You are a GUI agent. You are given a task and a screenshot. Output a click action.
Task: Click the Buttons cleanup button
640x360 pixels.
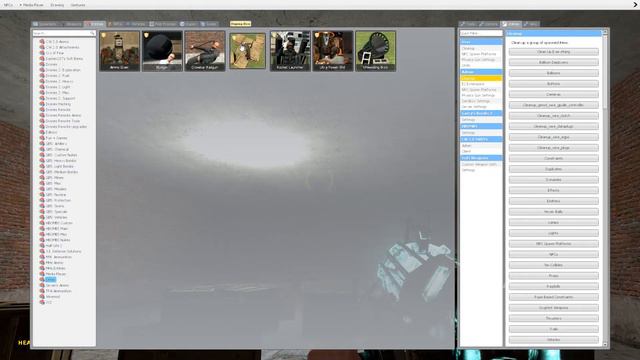click(553, 84)
